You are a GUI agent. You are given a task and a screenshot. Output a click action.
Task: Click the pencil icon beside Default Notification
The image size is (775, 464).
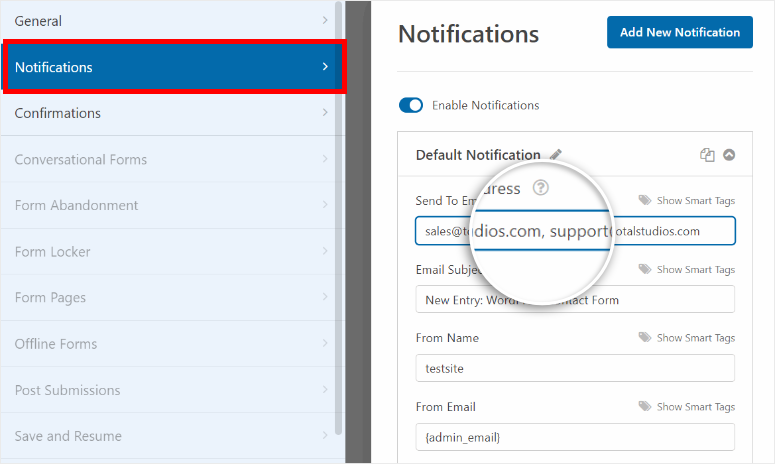(556, 155)
